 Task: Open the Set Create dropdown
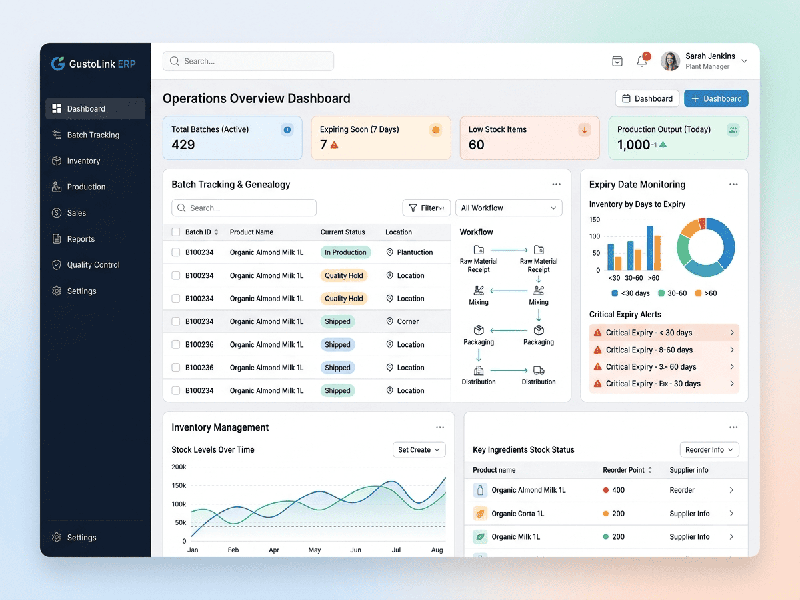pos(419,449)
